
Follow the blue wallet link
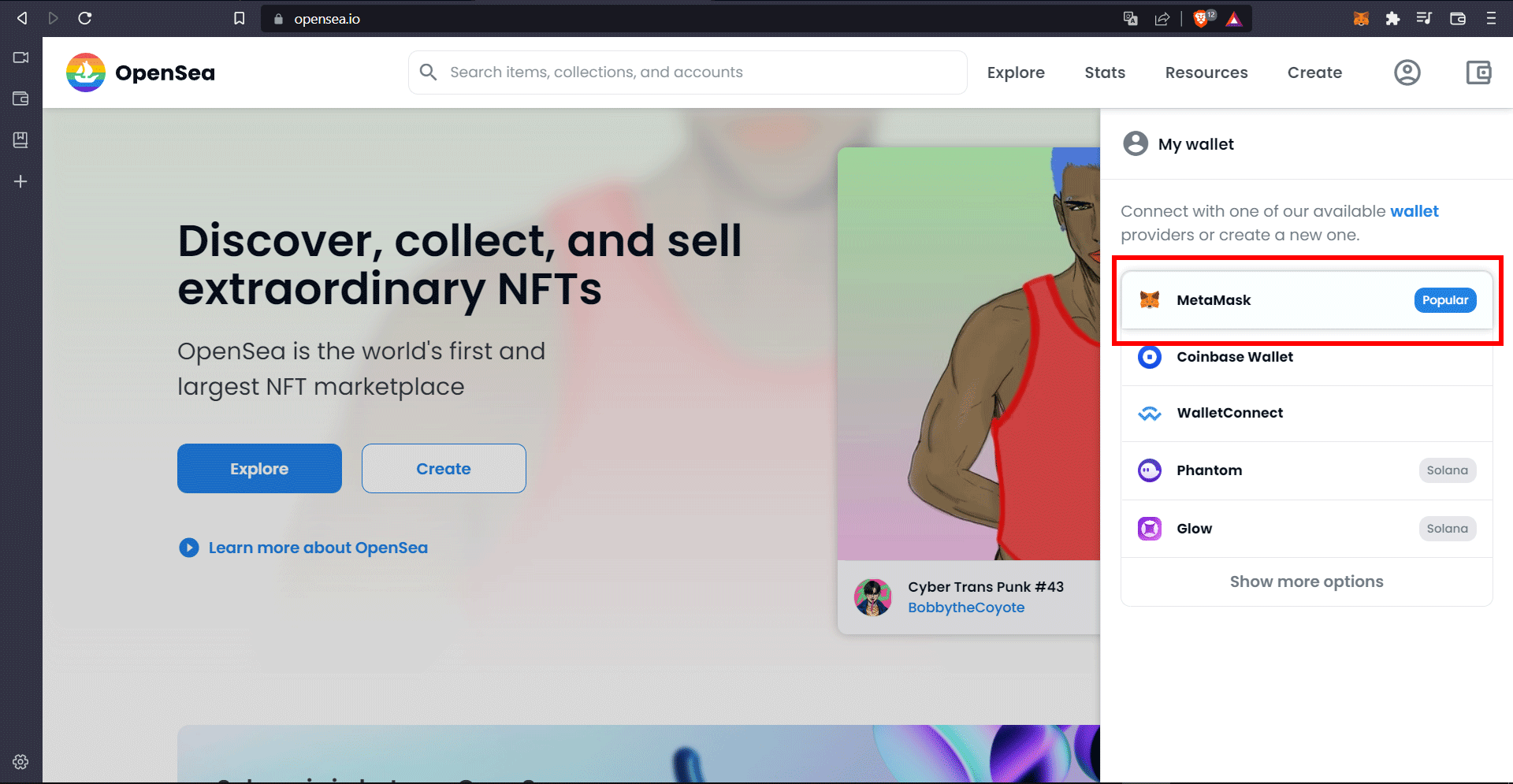tap(1414, 211)
